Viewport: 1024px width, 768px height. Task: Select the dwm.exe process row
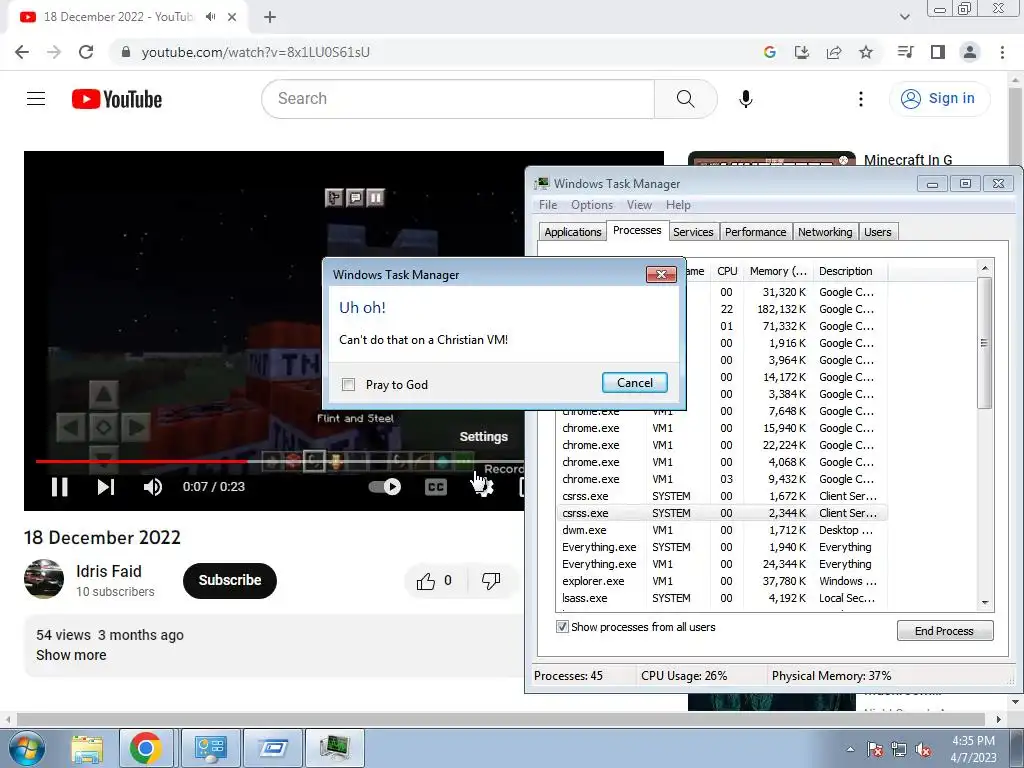(x=722, y=530)
